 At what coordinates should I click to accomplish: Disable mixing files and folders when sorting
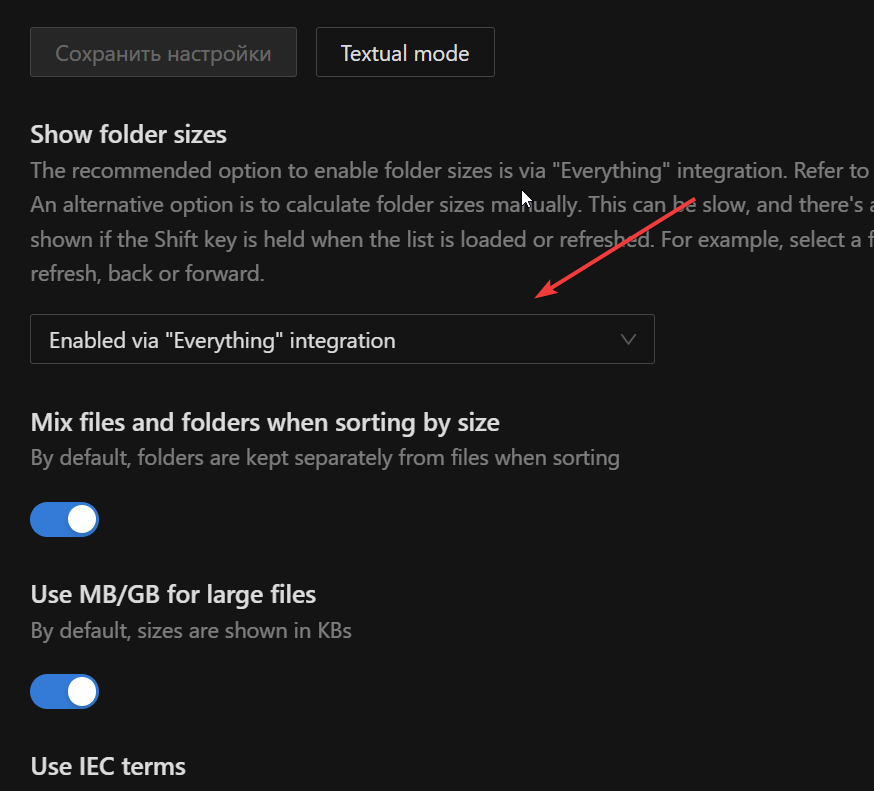pyautogui.click(x=65, y=520)
